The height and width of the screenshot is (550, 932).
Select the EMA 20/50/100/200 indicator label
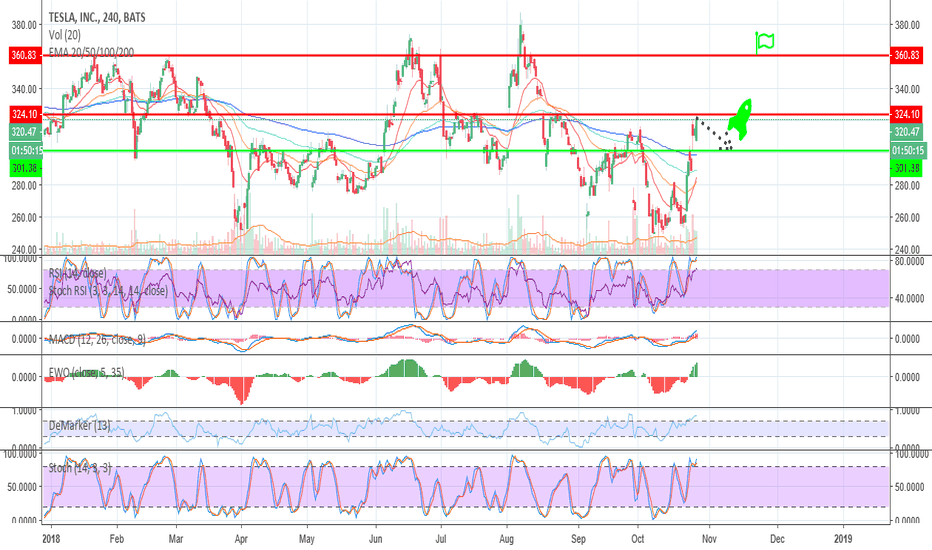pyautogui.click(x=91, y=52)
